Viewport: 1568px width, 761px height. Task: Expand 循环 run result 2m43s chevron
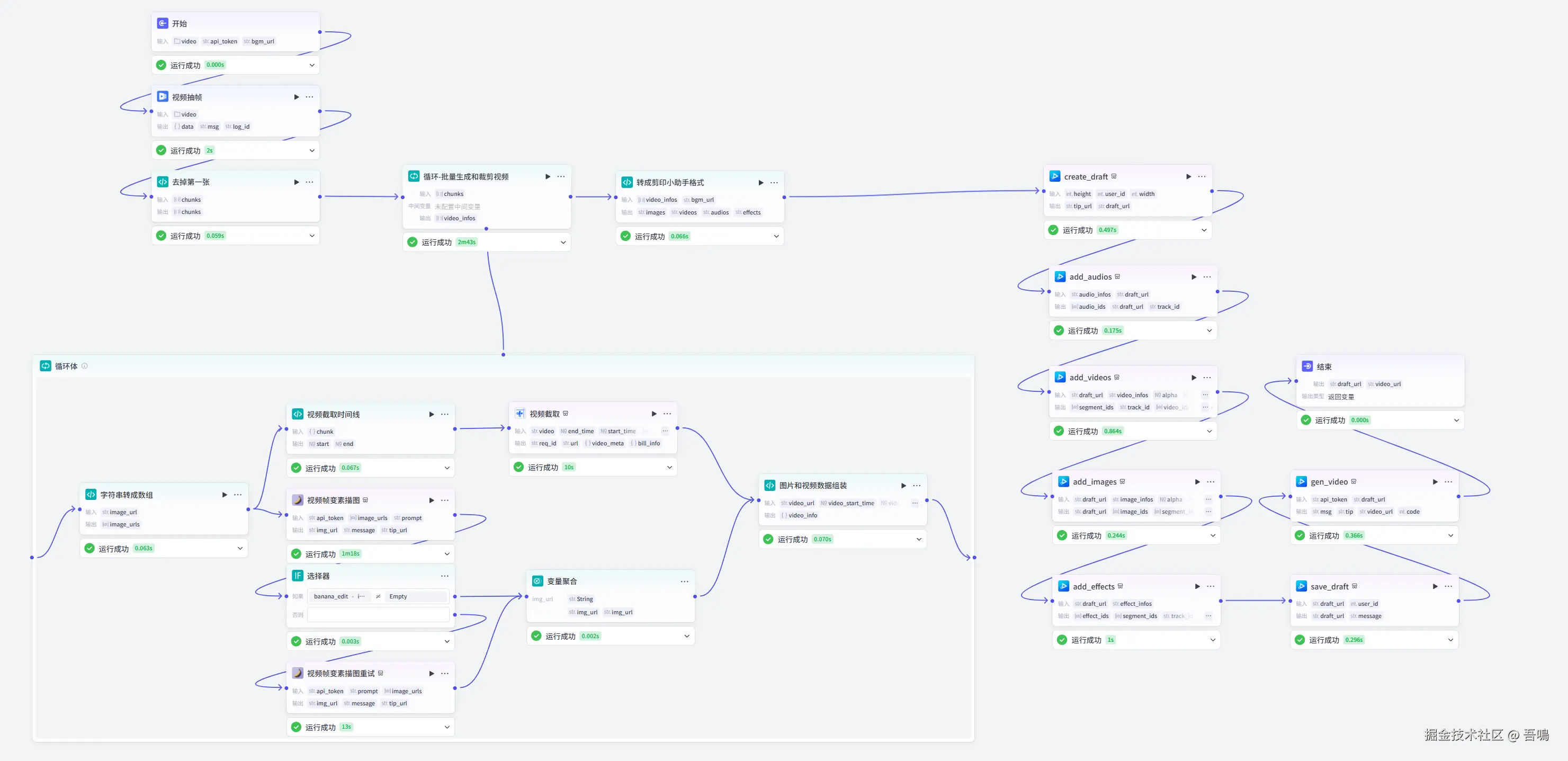coord(563,243)
